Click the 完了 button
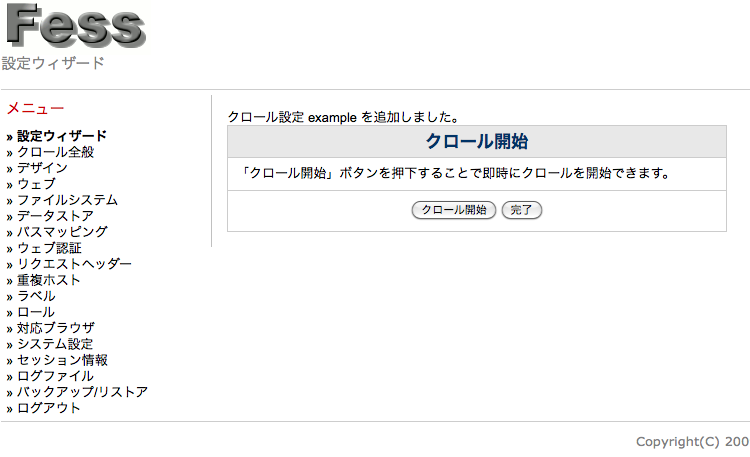750x457 pixels. click(x=521, y=210)
